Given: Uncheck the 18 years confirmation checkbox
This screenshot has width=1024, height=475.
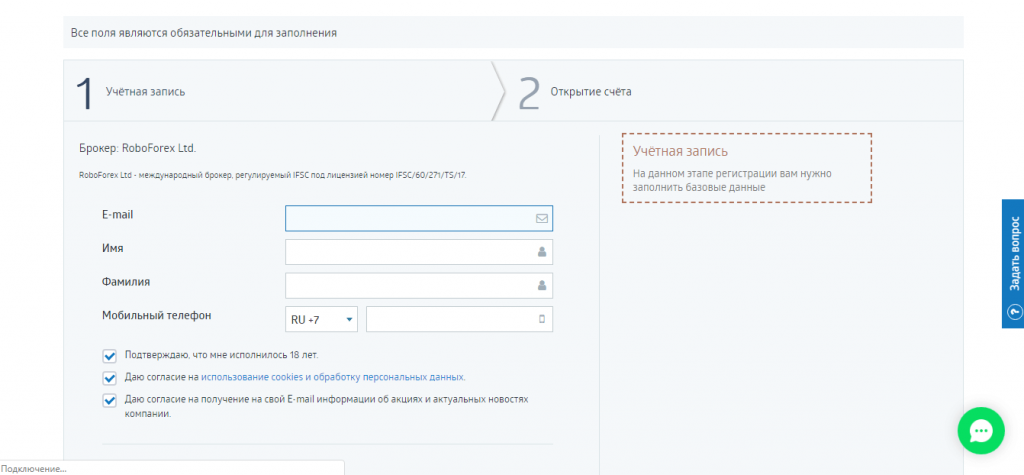Looking at the screenshot, I should point(109,356).
